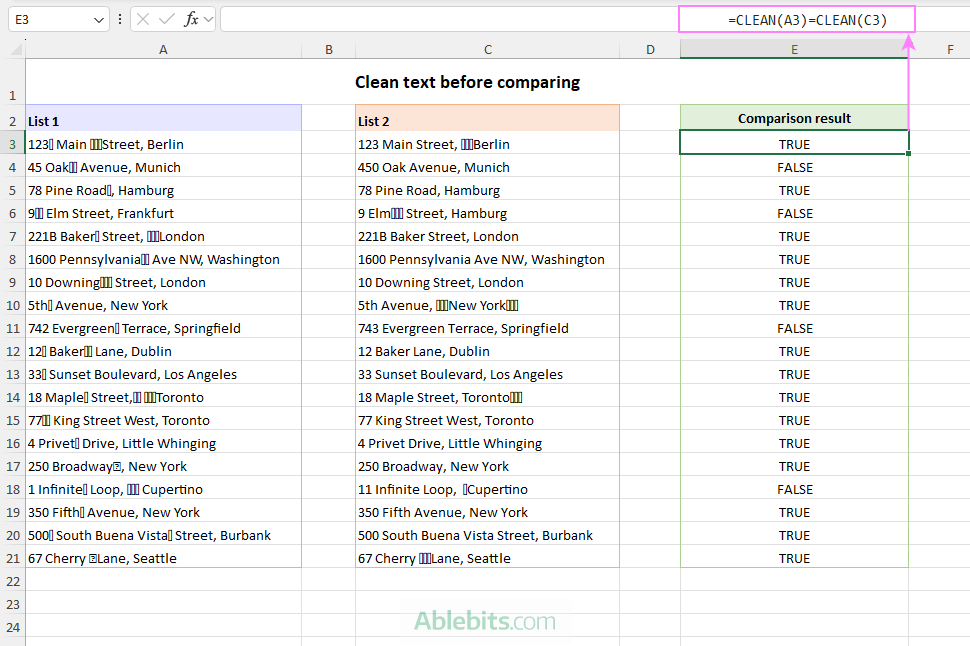970x646 pixels.
Task: Select column header E
Action: click(x=794, y=48)
